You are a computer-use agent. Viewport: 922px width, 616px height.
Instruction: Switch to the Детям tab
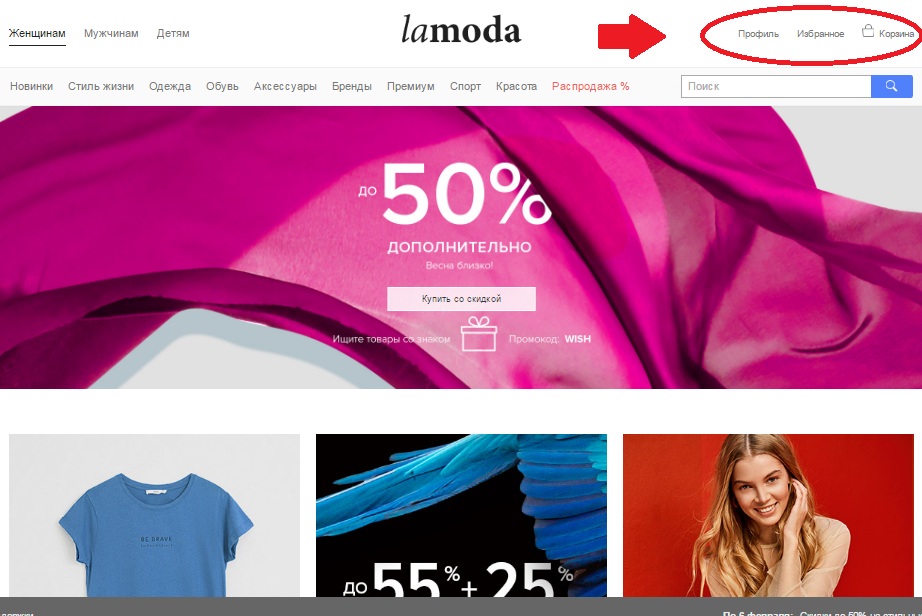(173, 34)
